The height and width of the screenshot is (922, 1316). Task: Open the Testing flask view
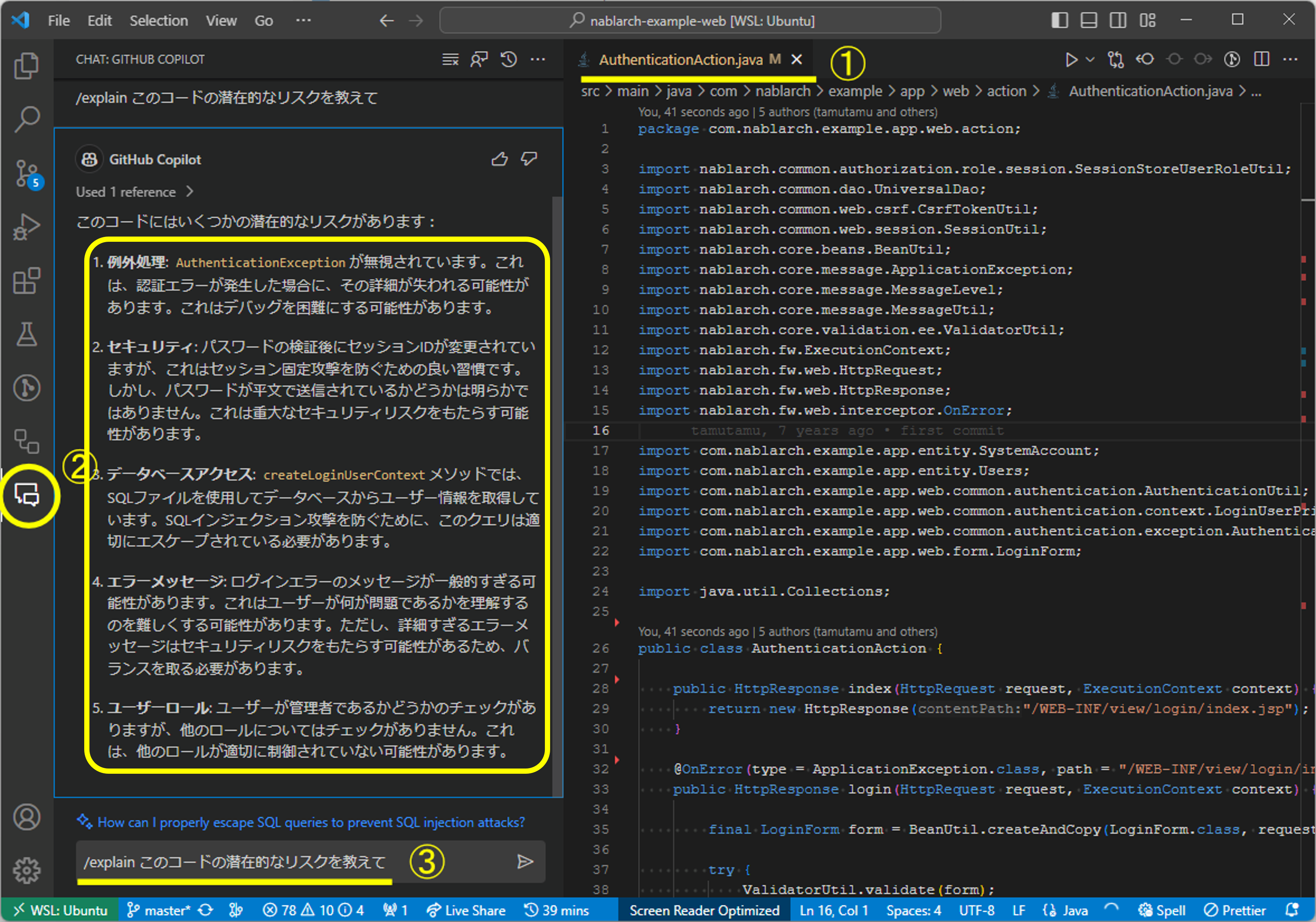tap(26, 334)
